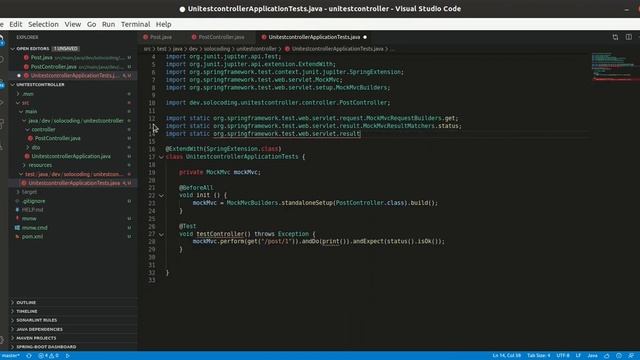Click the synchronize changes icon in status bar
This screenshot has width=640, height=360.
coord(29,356)
